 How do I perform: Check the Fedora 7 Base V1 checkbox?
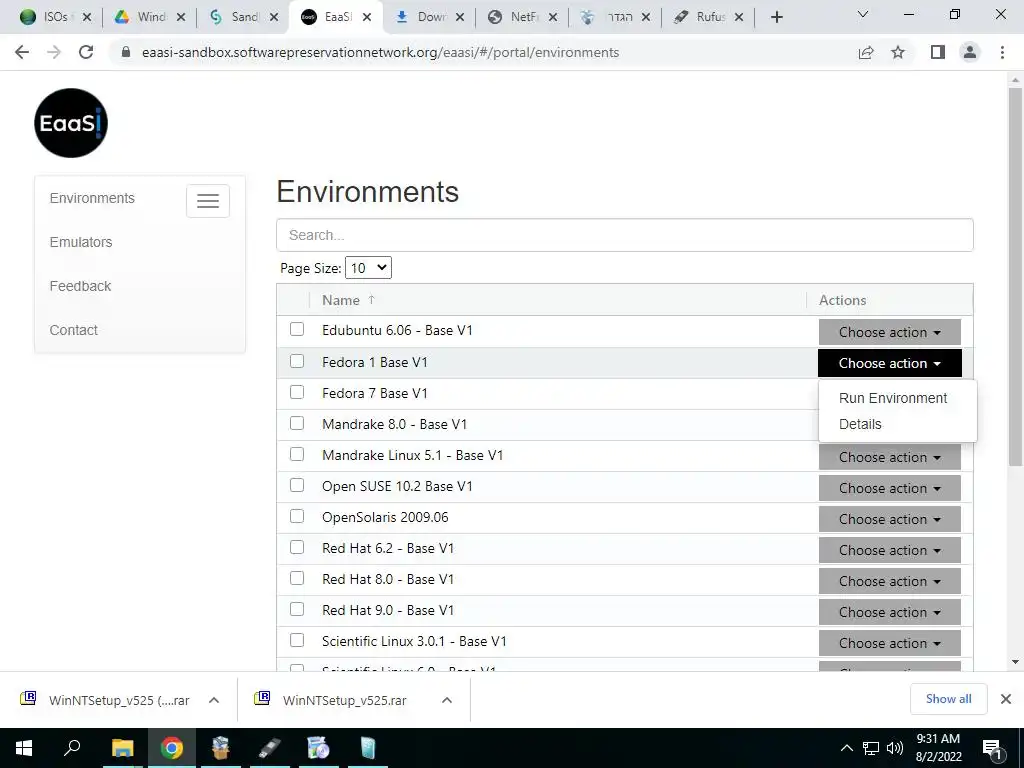click(x=297, y=392)
